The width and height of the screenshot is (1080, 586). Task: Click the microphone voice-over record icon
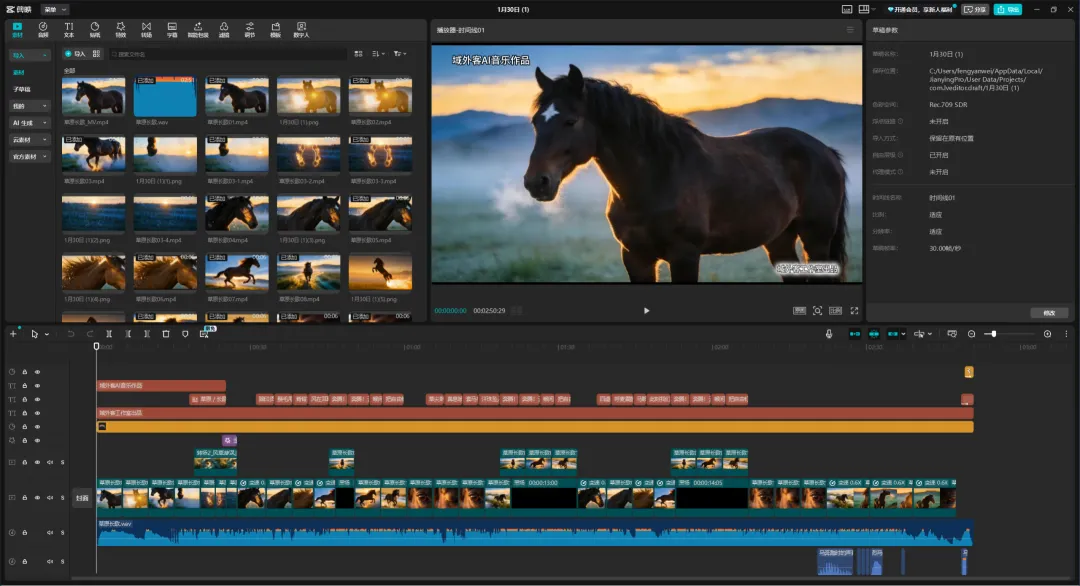point(829,334)
